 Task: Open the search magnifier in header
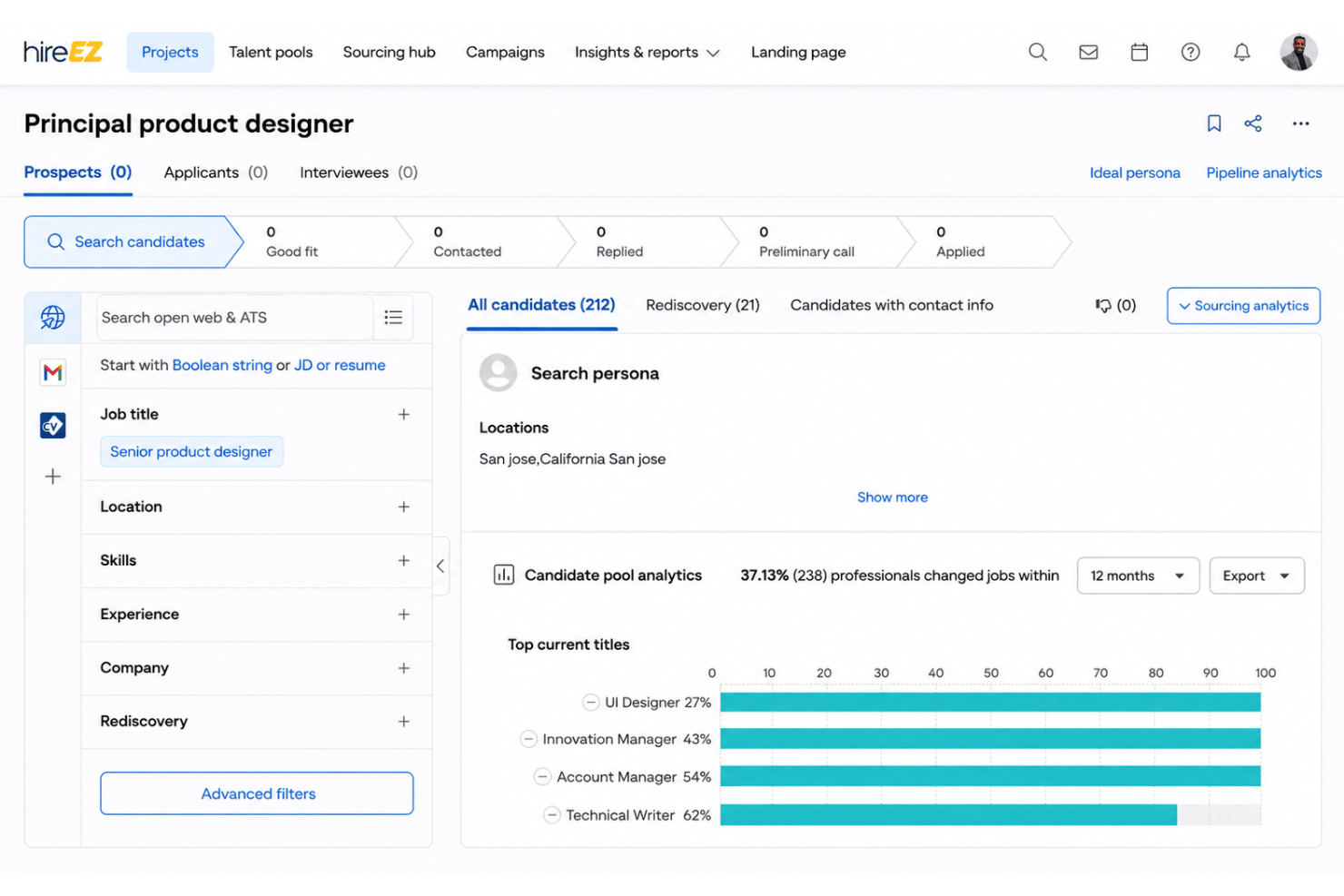pyautogui.click(x=1037, y=52)
